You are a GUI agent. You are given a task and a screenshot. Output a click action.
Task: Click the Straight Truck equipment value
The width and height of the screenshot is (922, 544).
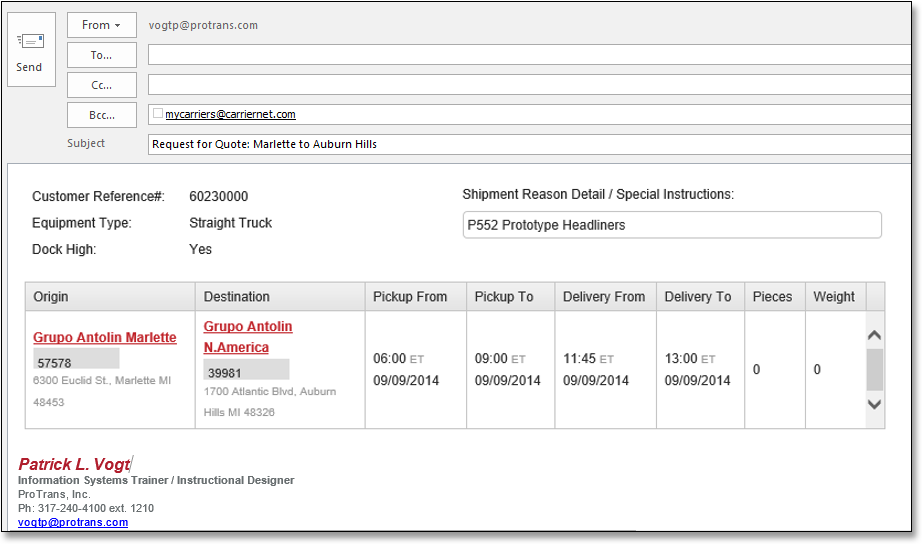(230, 223)
